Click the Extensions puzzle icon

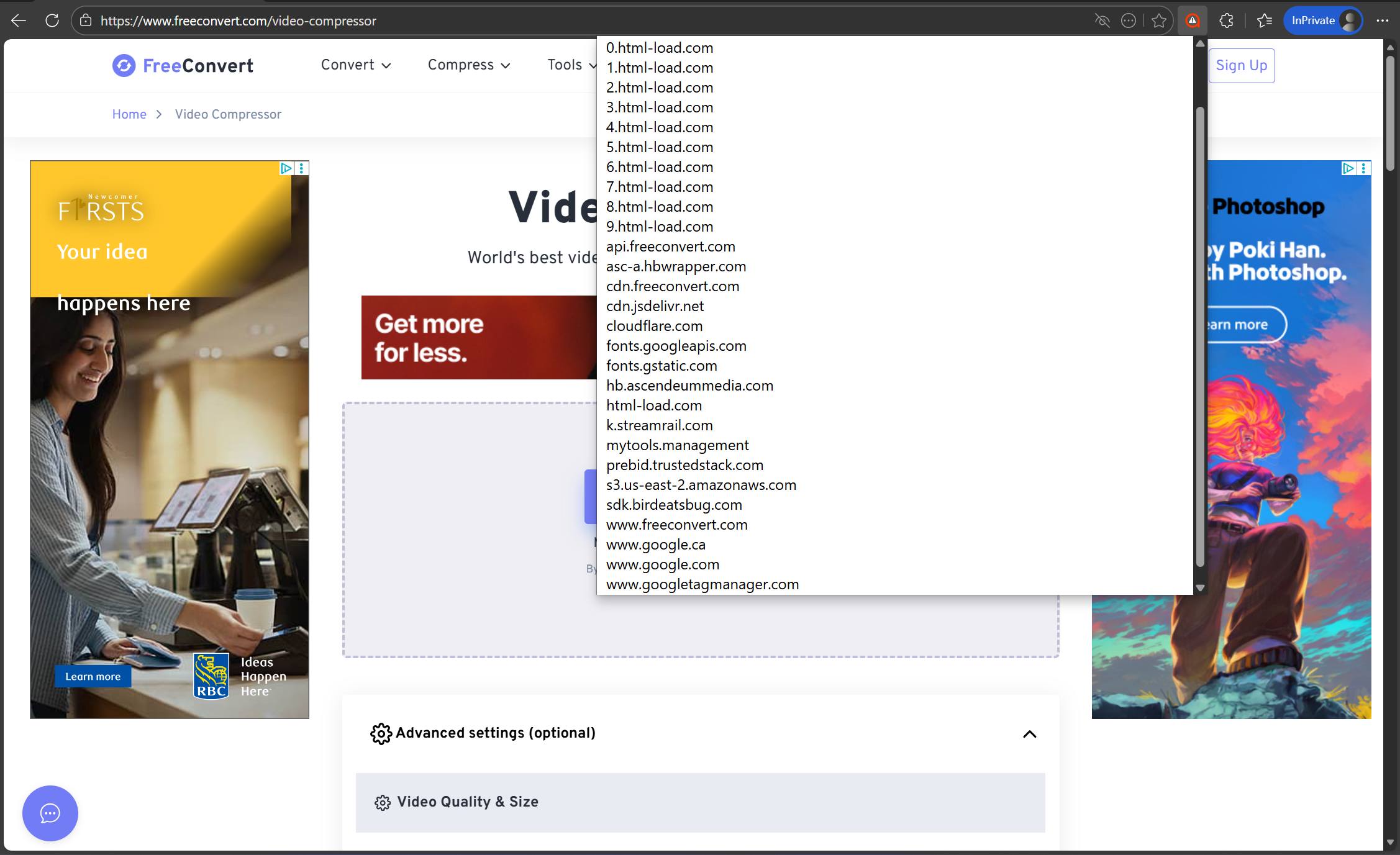1226,20
